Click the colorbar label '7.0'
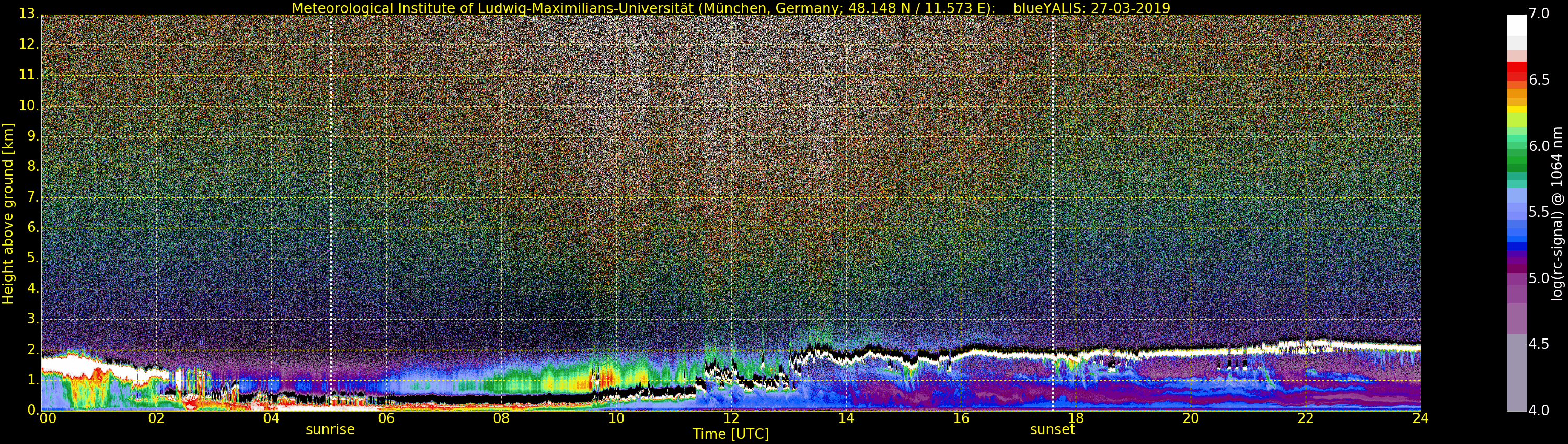The width and height of the screenshot is (1568, 444). pos(1539,14)
